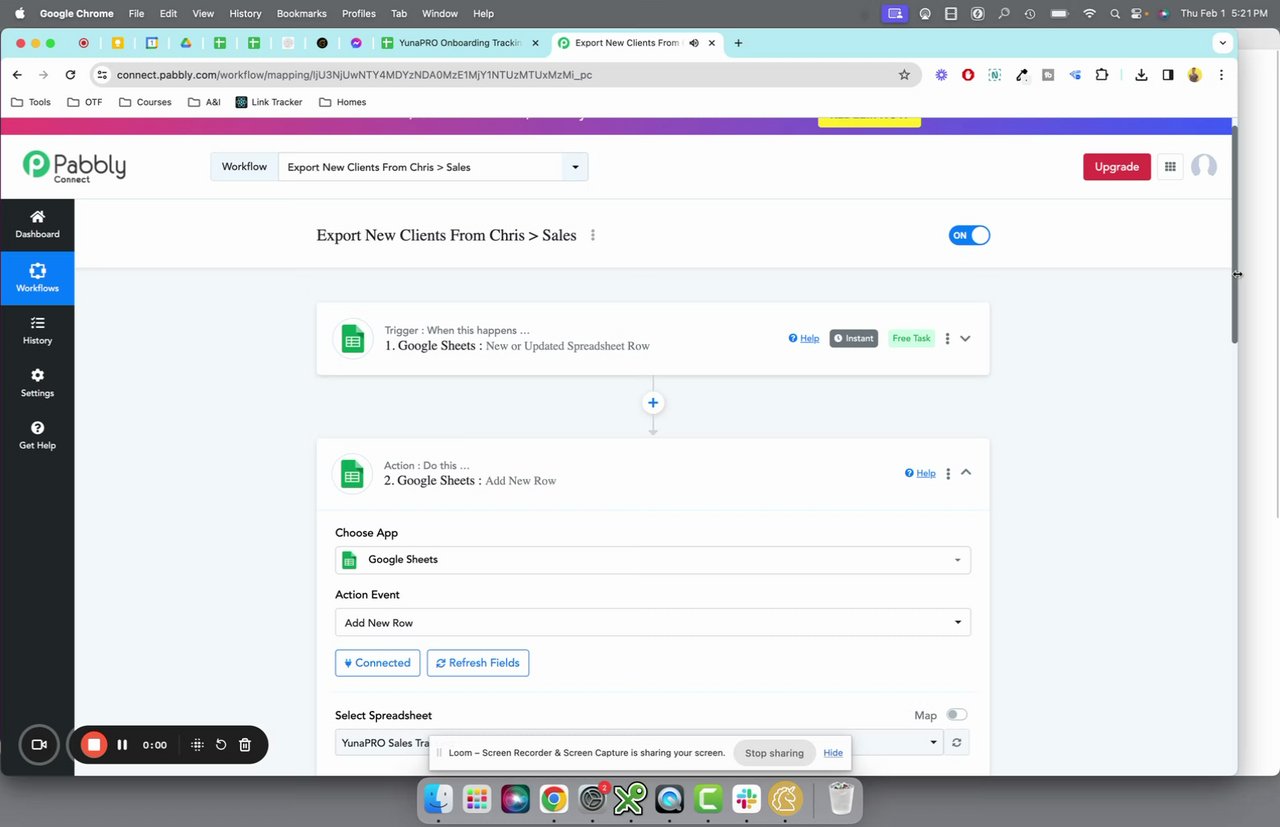Open the Loom drawing tools grid icon
Image resolution: width=1280 pixels, height=827 pixels.
[197, 745]
